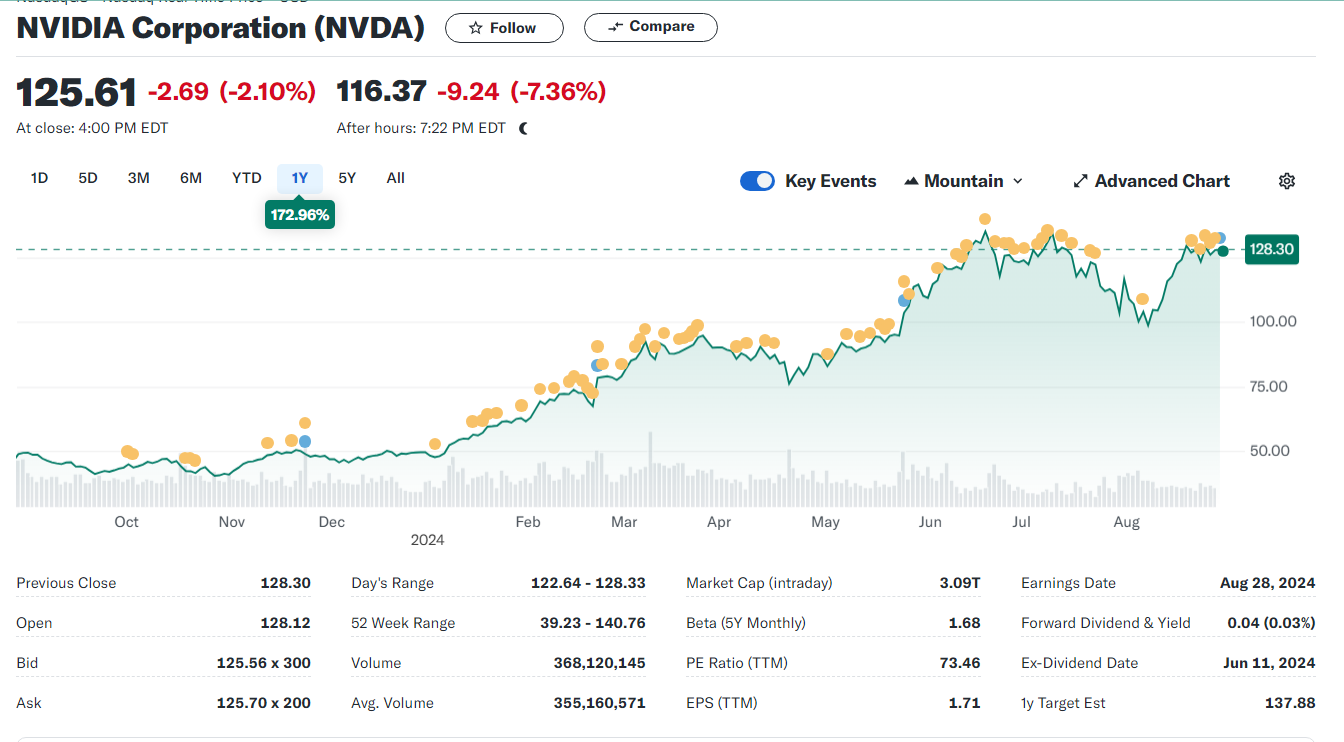Choose the 5Y range tab
The width and height of the screenshot is (1344, 742).
tap(347, 178)
